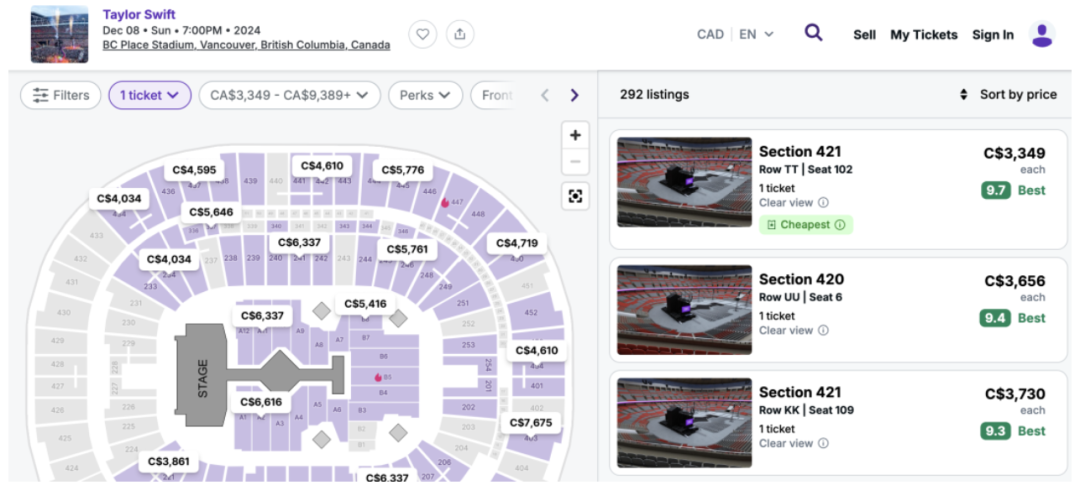Open the price range CA$3,349 dropdown
Screen dimensions: 1080x485
tap(289, 95)
